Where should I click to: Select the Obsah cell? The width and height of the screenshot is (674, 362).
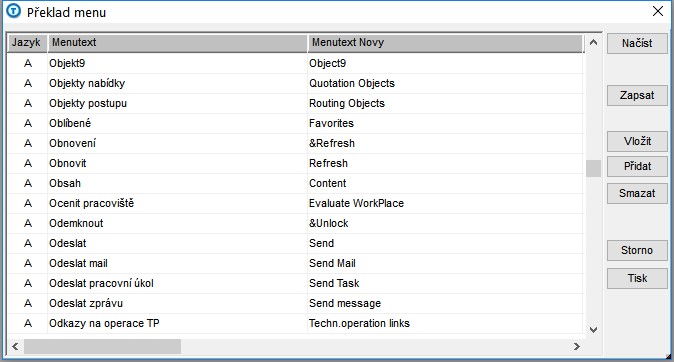(x=177, y=183)
